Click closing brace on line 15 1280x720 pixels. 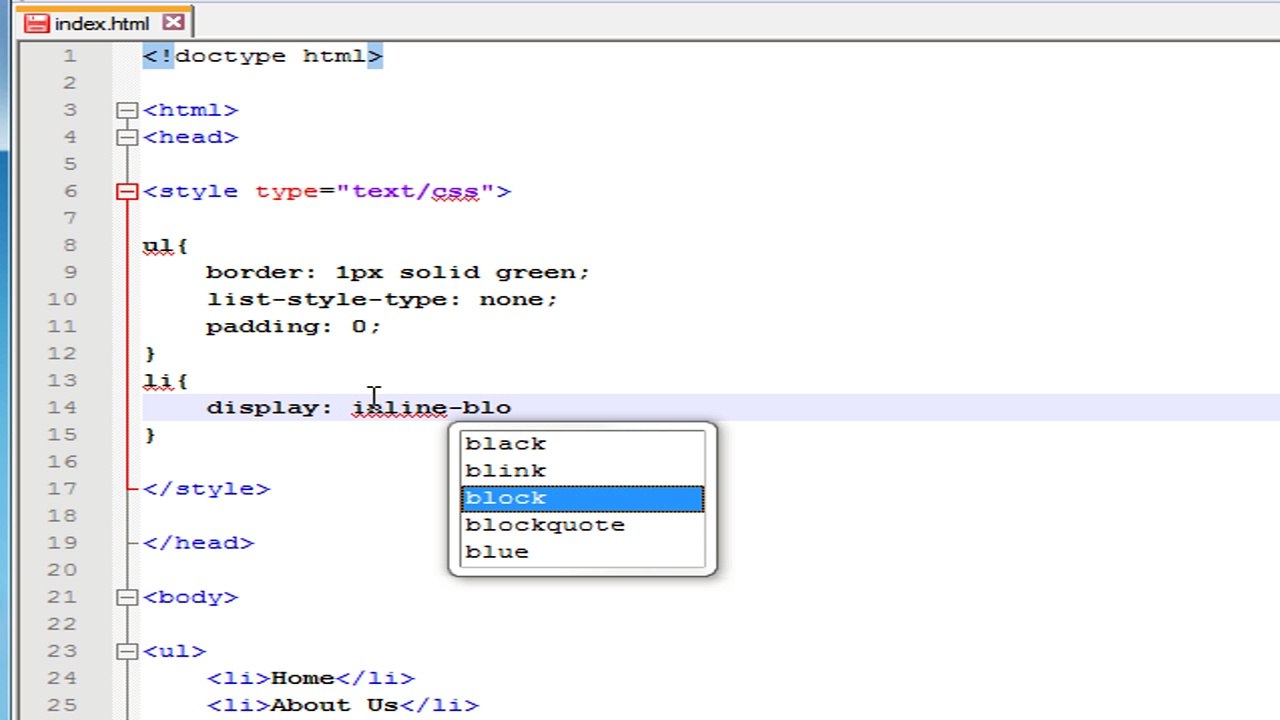[150, 434]
